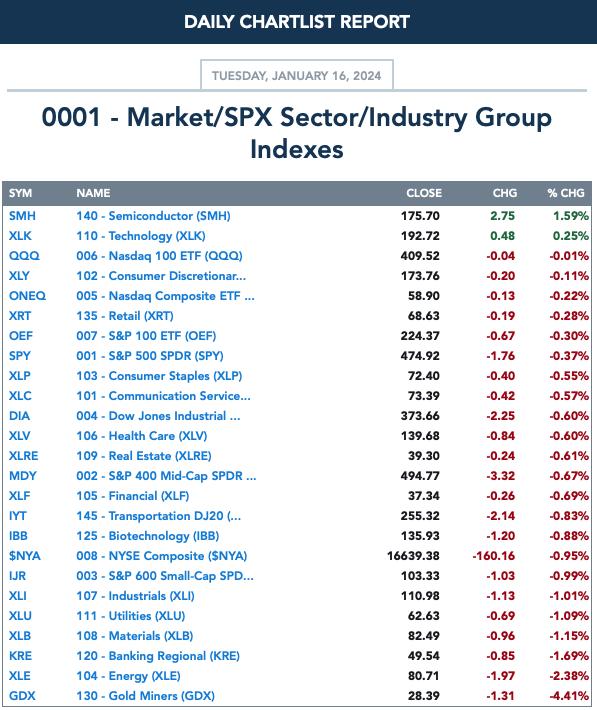
Task: Open 140 - Semiconductor (SMH) chart
Action: click(153, 216)
